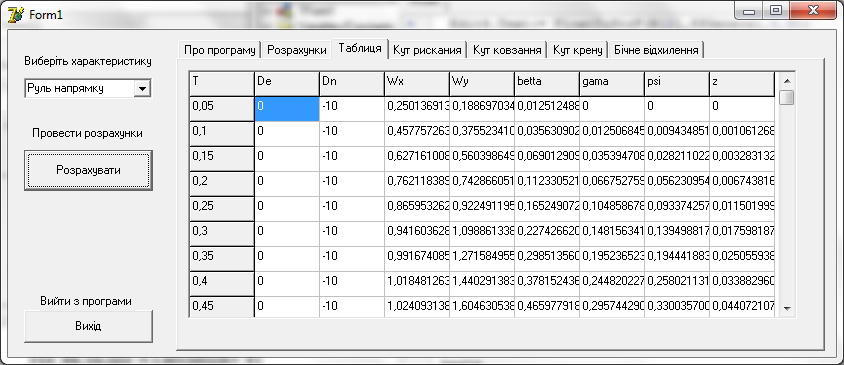This screenshot has height=365, width=844.
Task: Click the Вийти з програми label
Action: (86, 301)
